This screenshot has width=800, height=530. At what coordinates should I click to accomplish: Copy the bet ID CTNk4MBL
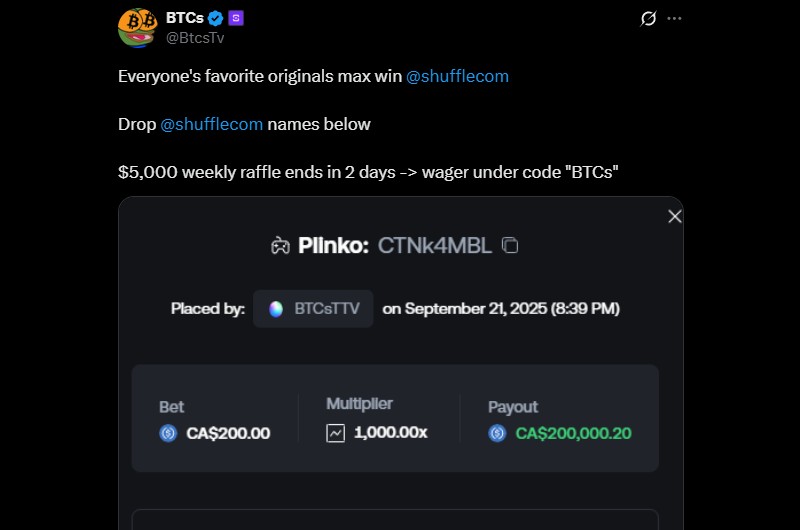point(510,245)
